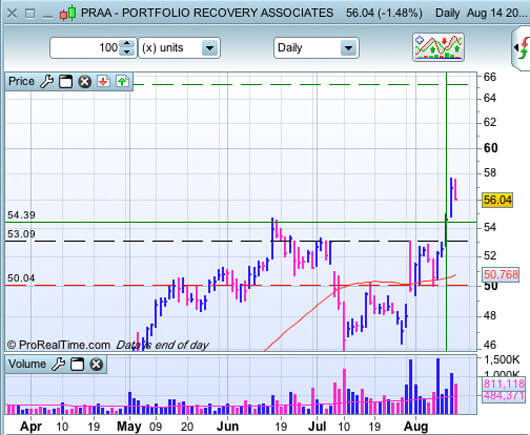This screenshot has height=435, width=530.
Task: Click the 50.768 moving average tag
Action: (x=501, y=274)
